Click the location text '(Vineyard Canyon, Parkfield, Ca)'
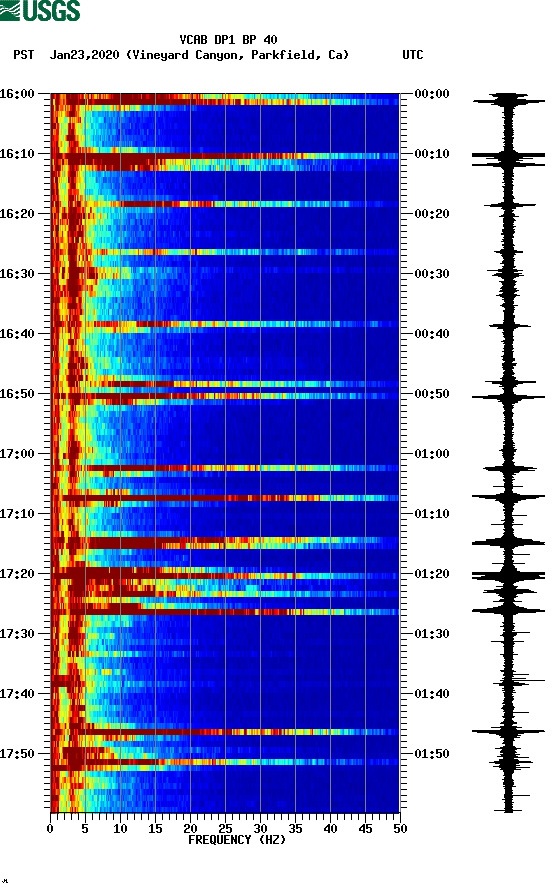The image size is (552, 892). [237, 55]
